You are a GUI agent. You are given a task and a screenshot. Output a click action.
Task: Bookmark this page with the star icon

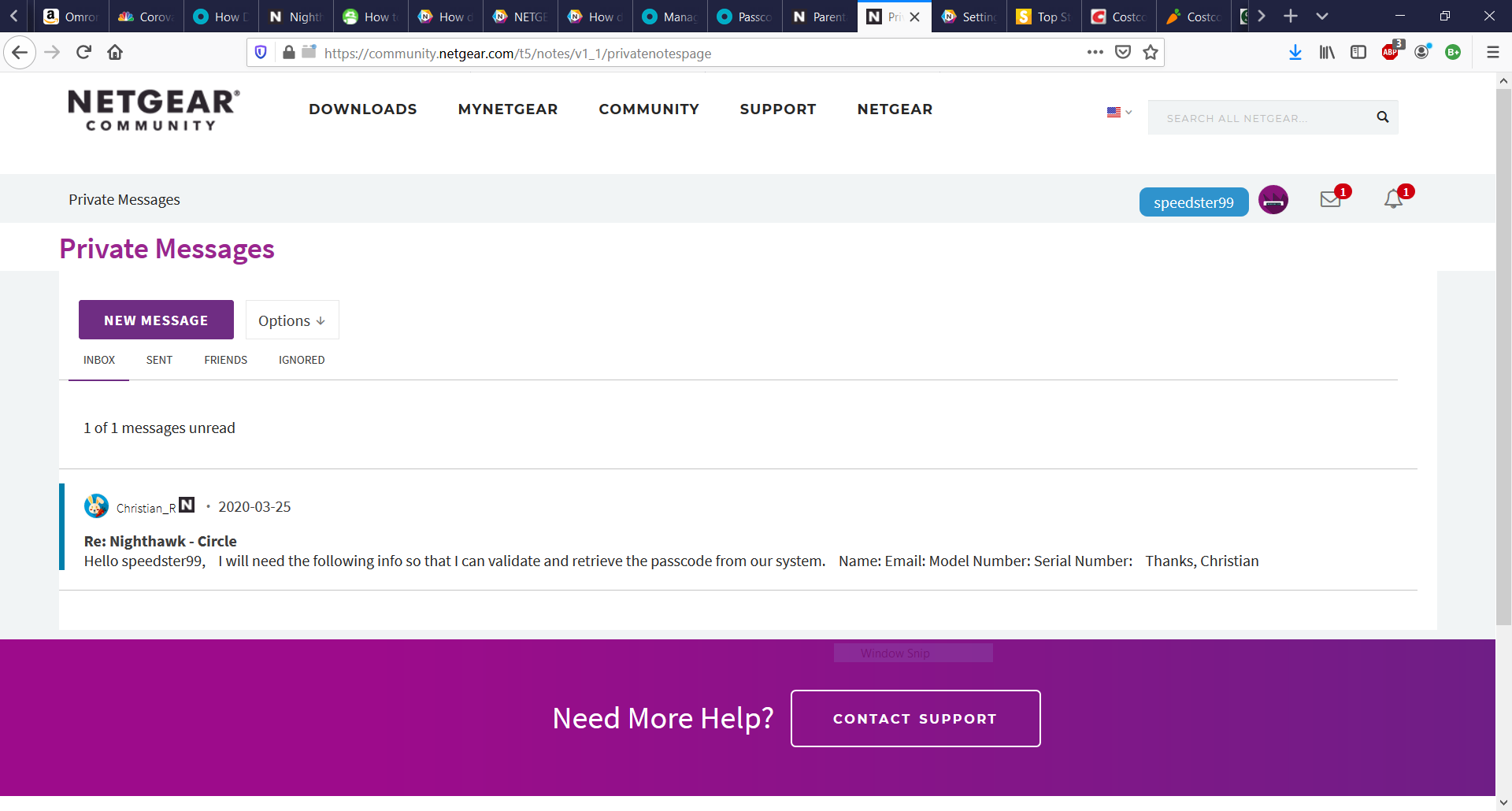(x=1151, y=52)
